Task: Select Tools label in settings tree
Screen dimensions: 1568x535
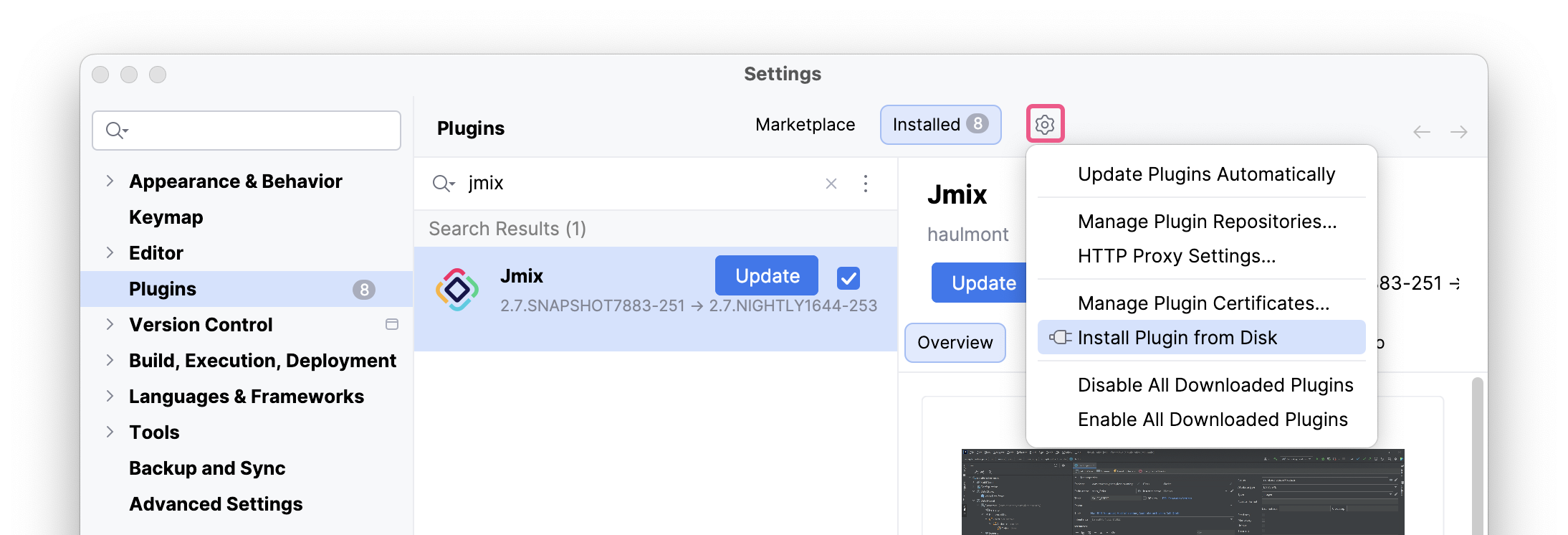Action: [x=154, y=432]
